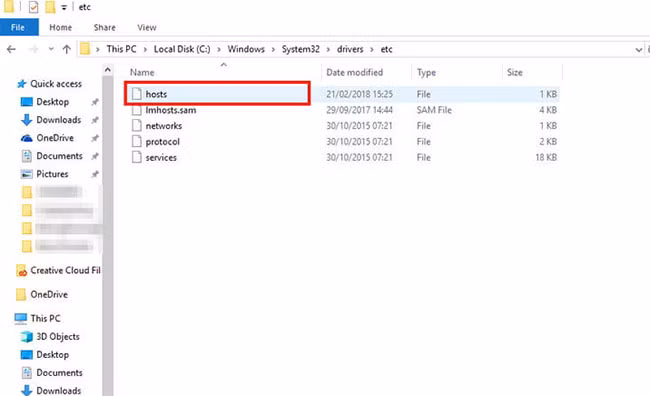650x396 pixels.
Task: Expand the address bar history dropdown
Action: 638,50
